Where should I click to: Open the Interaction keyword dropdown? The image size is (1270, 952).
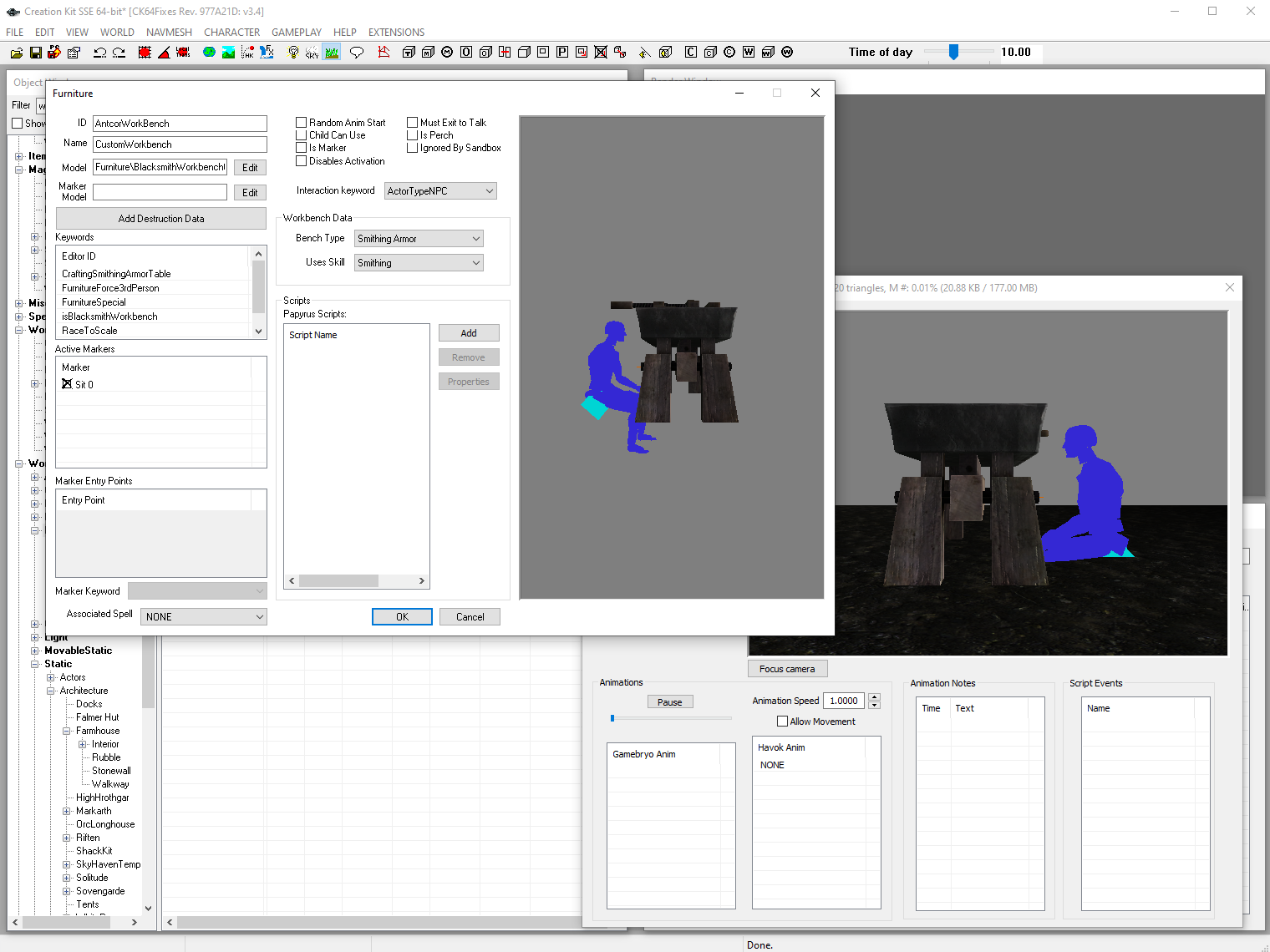point(440,191)
